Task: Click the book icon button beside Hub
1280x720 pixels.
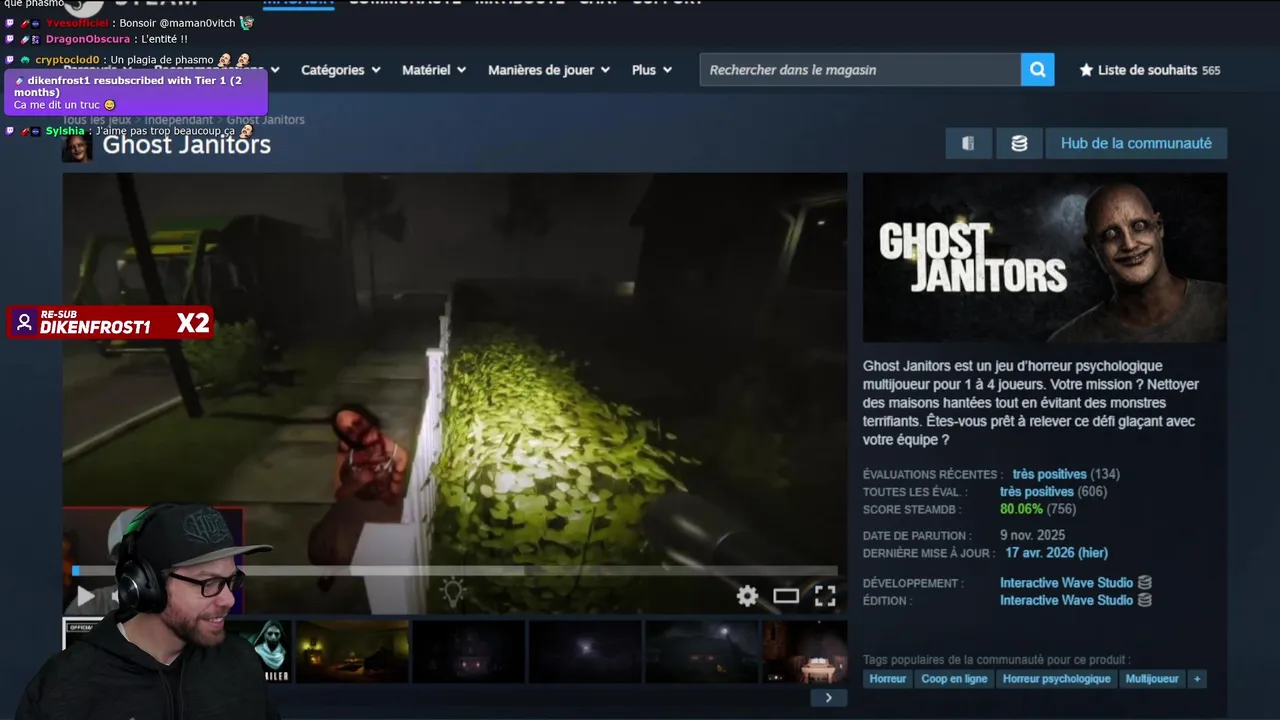Action: tap(968, 143)
